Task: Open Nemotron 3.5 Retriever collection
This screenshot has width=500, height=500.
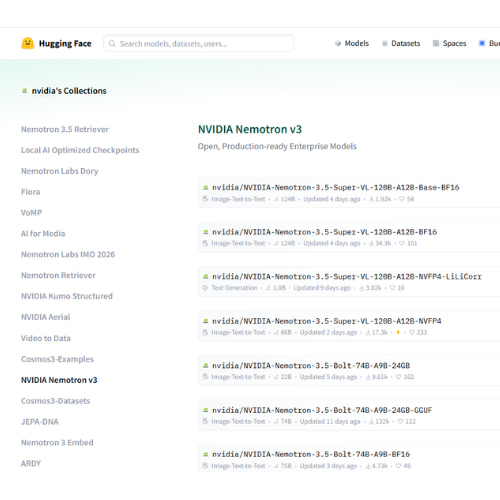Action: 65,129
